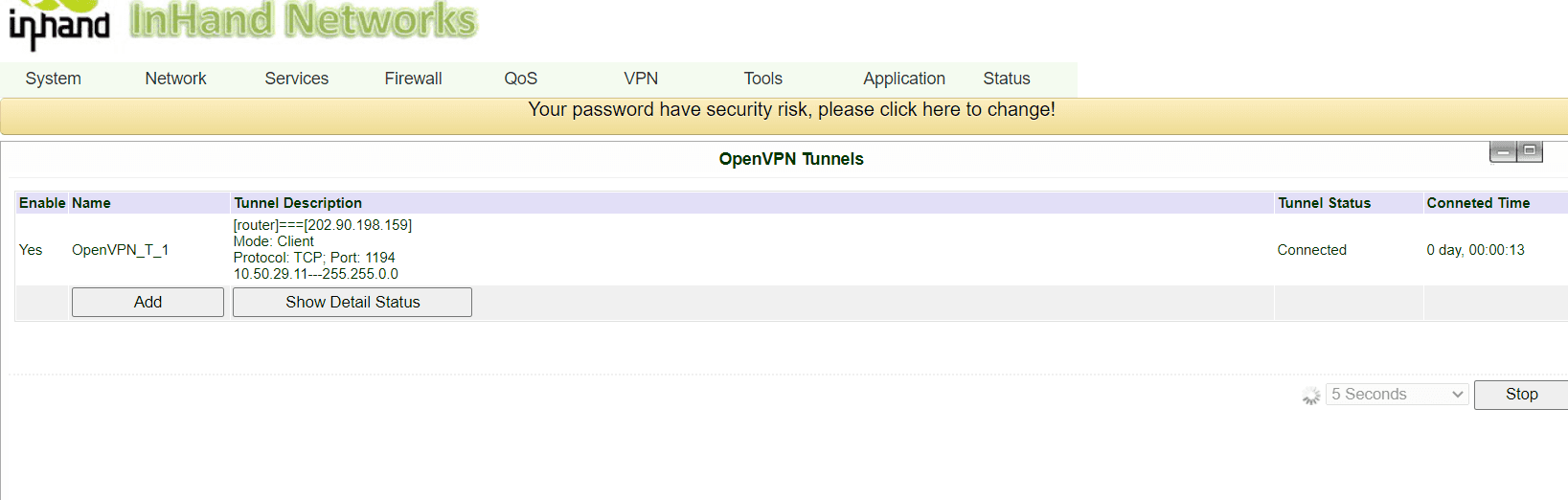
Task: Click the InHand logo icon
Action: tap(59, 24)
